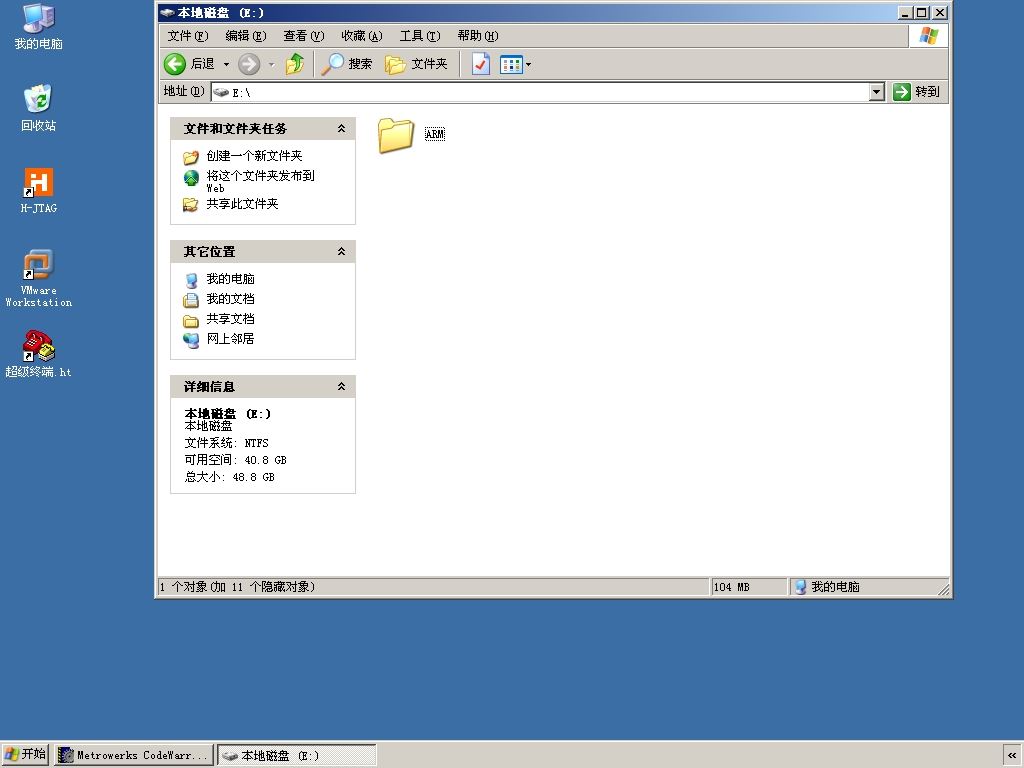This screenshot has width=1024, height=768.
Task: Open the 文件(F) menu
Action: click(187, 36)
